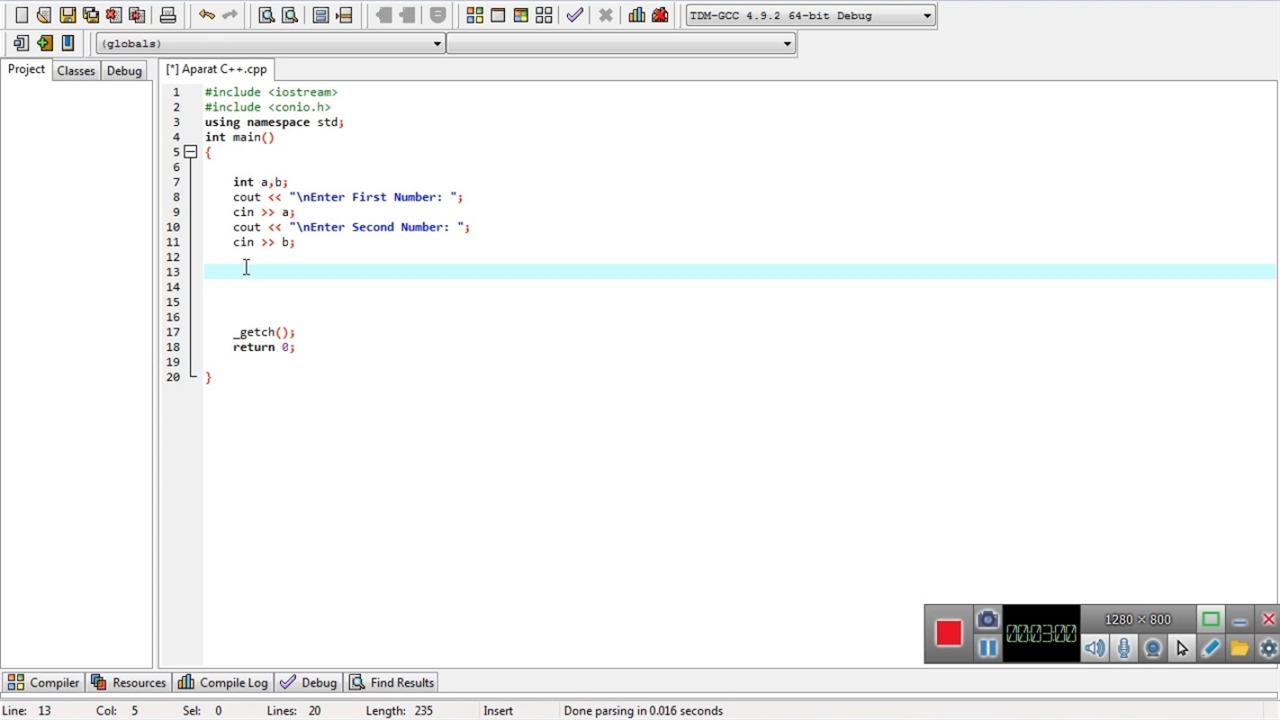Click the New source file blank page icon
1280x720 pixels.
[x=21, y=15]
